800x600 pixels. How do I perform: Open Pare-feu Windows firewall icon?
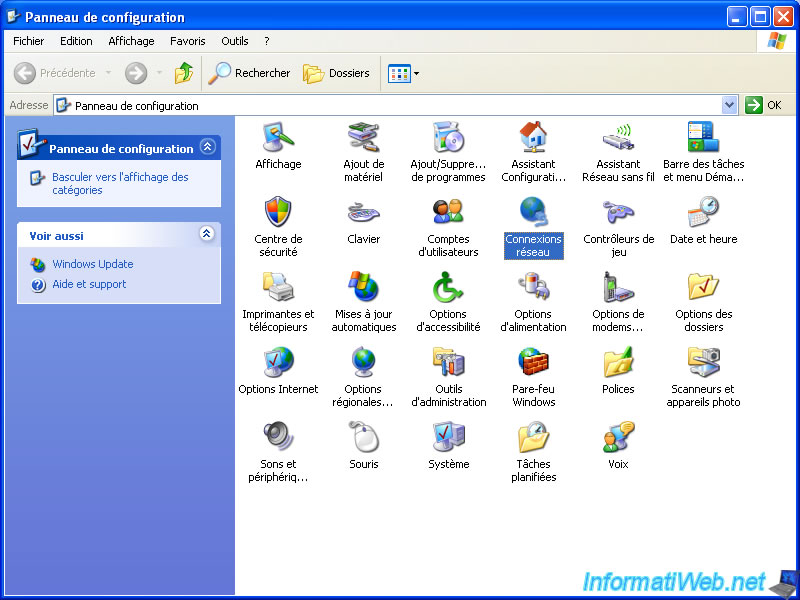pos(533,363)
